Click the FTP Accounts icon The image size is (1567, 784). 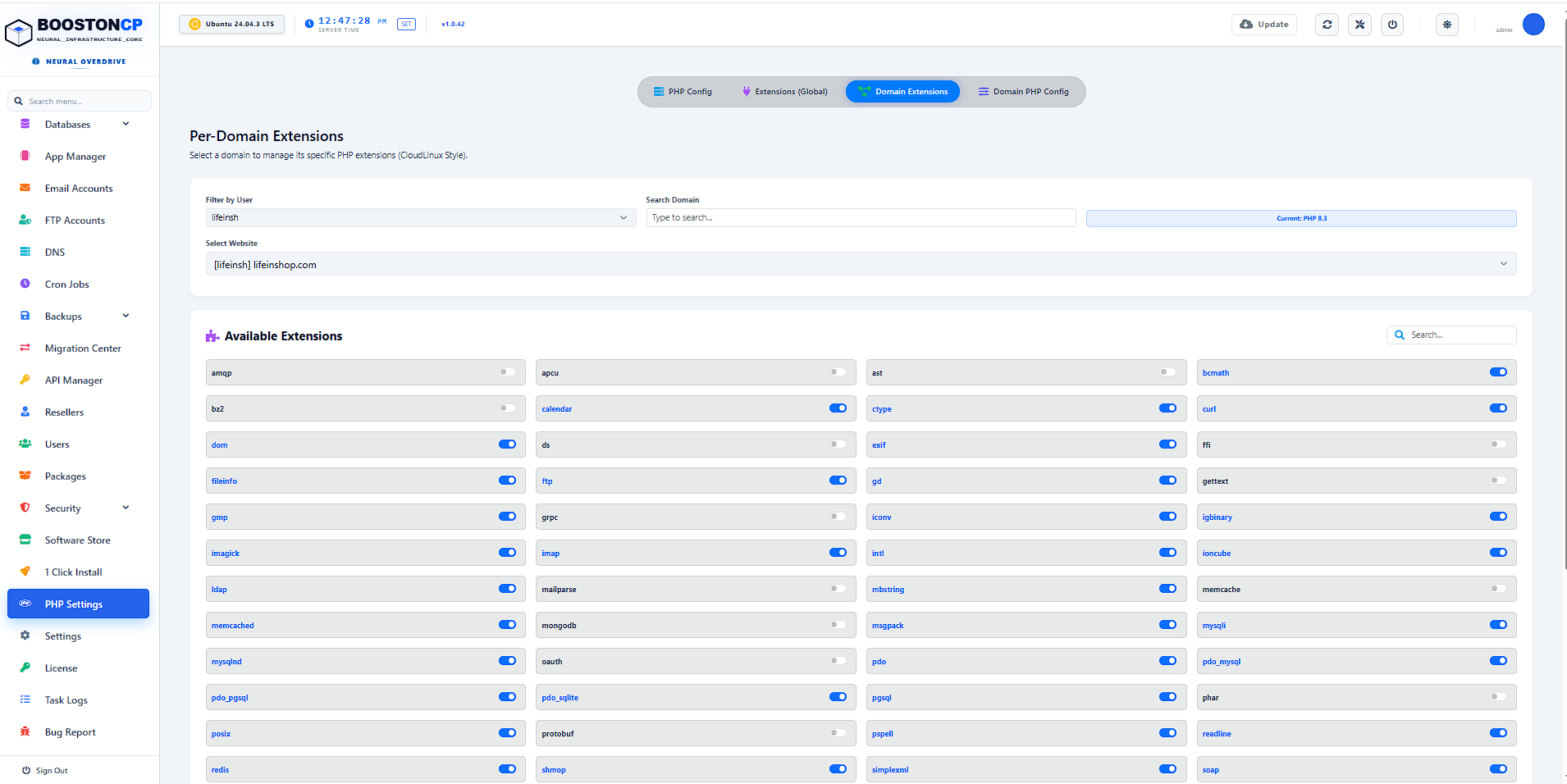click(25, 220)
